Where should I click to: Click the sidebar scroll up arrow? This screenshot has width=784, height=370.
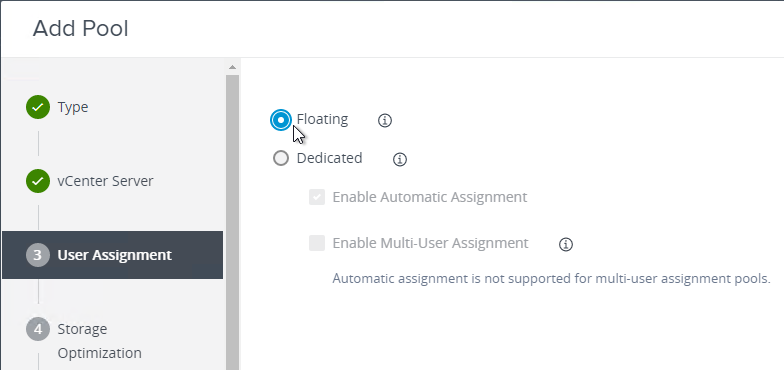pyautogui.click(x=232, y=67)
